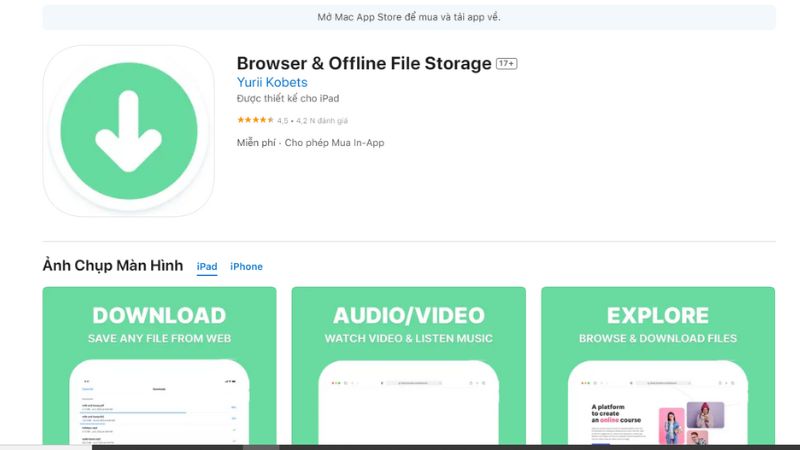The height and width of the screenshot is (450, 800).
Task: Switch to iPad screenshots tab
Action: (x=207, y=266)
